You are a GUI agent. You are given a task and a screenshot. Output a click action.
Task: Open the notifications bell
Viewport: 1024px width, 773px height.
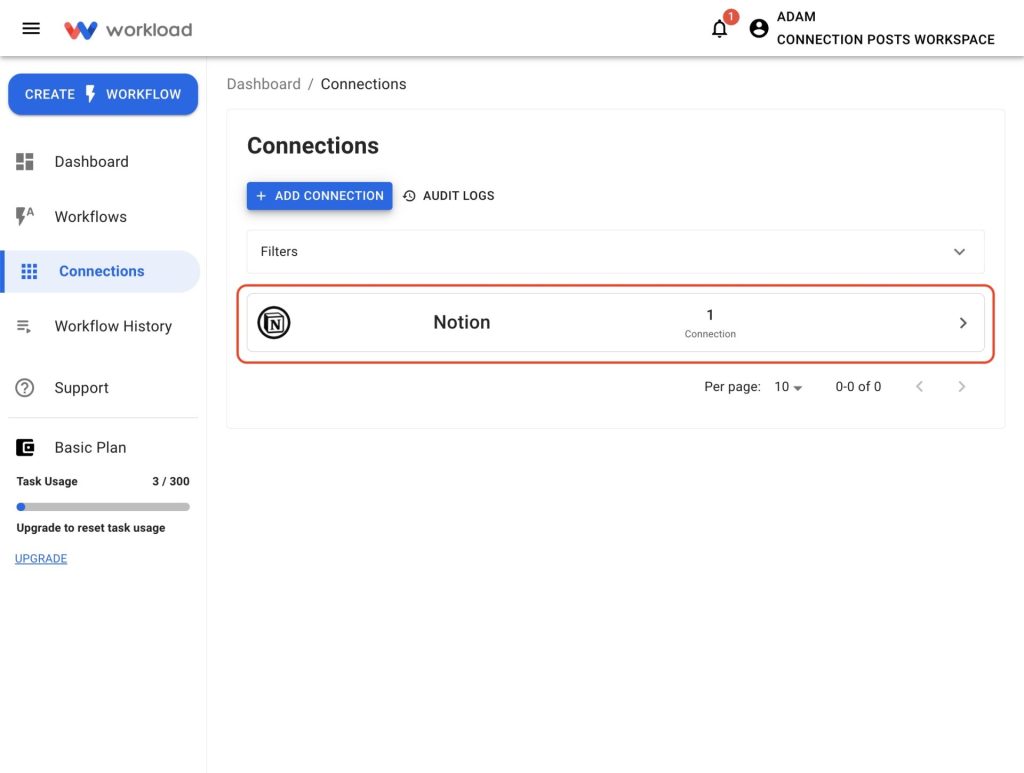719,29
